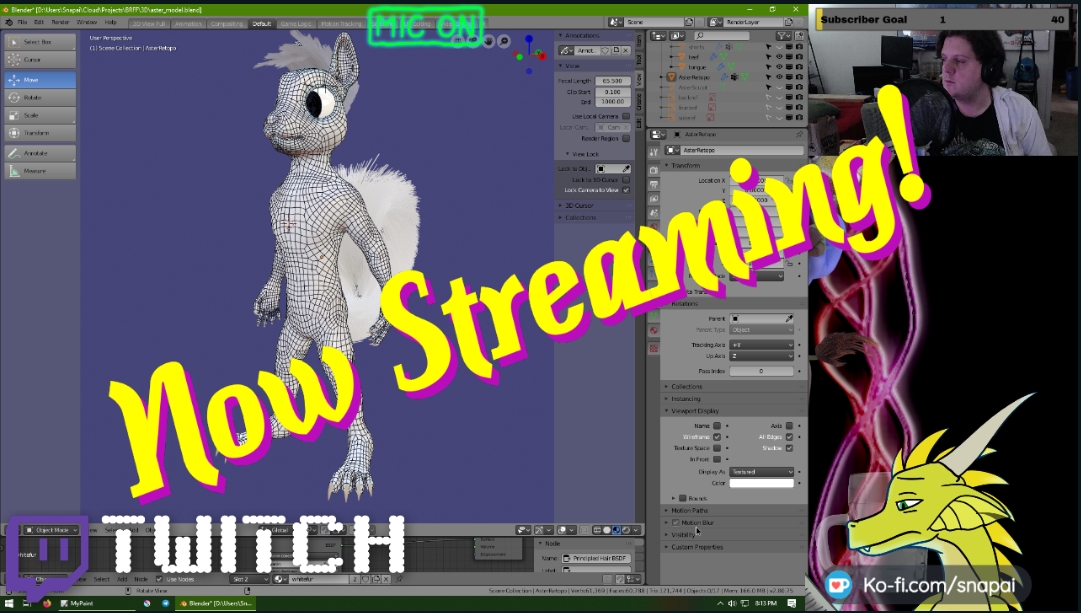Viewport: 1081px width, 613px height.
Task: Toggle the Motion Blur checkbox
Action: (676, 523)
